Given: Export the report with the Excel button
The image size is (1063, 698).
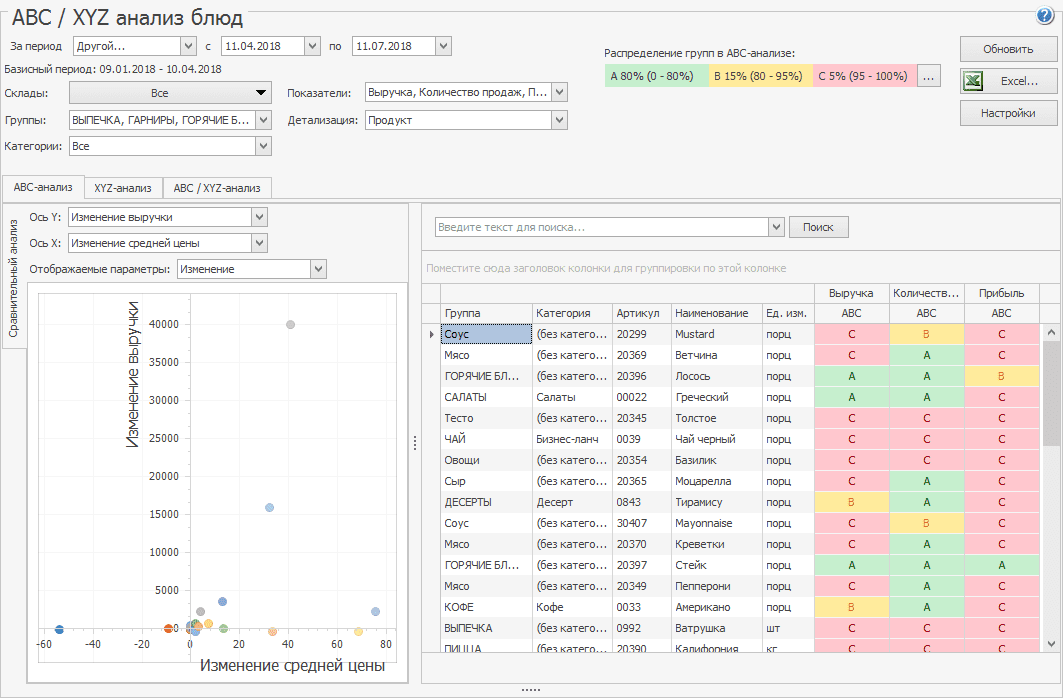Looking at the screenshot, I should click(x=1008, y=81).
